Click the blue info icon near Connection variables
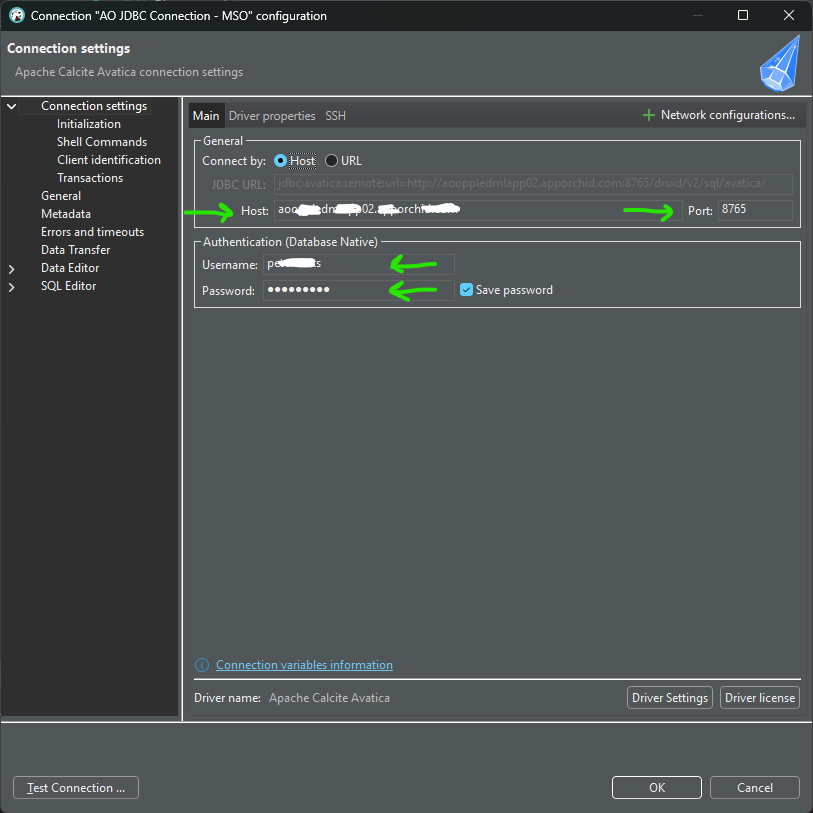The height and width of the screenshot is (813, 813). (x=202, y=665)
